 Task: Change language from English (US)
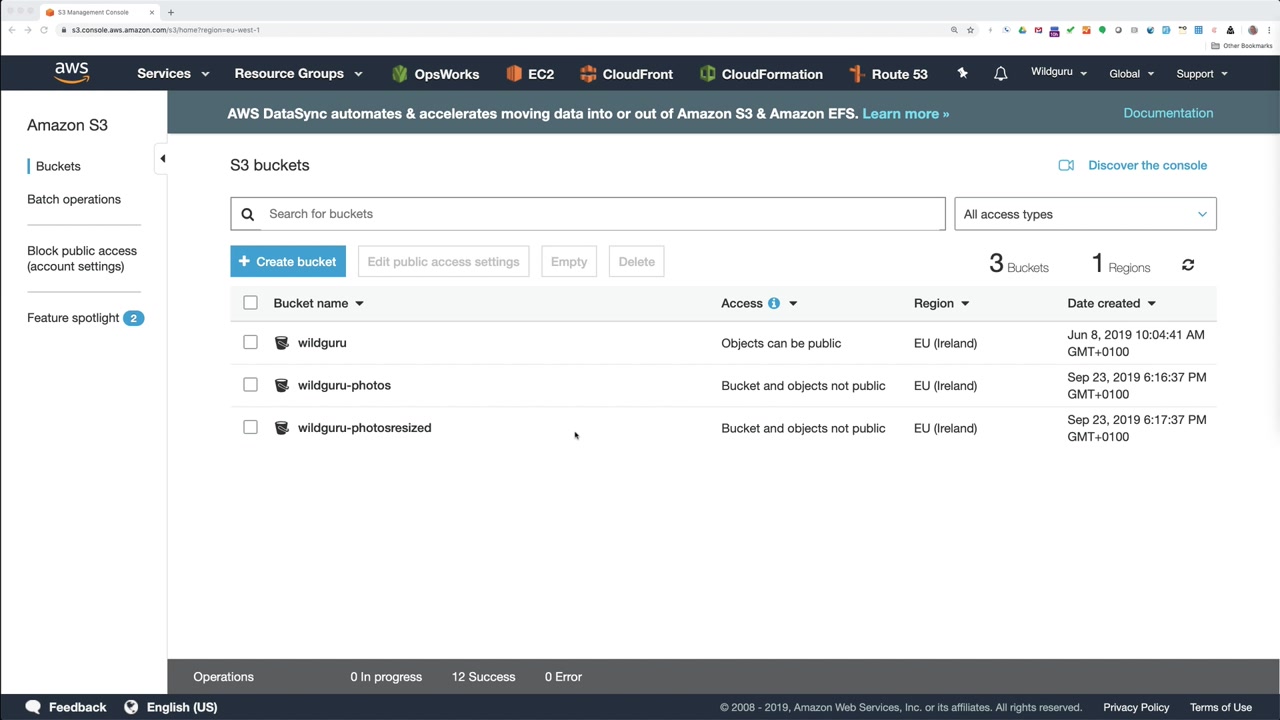(171, 707)
